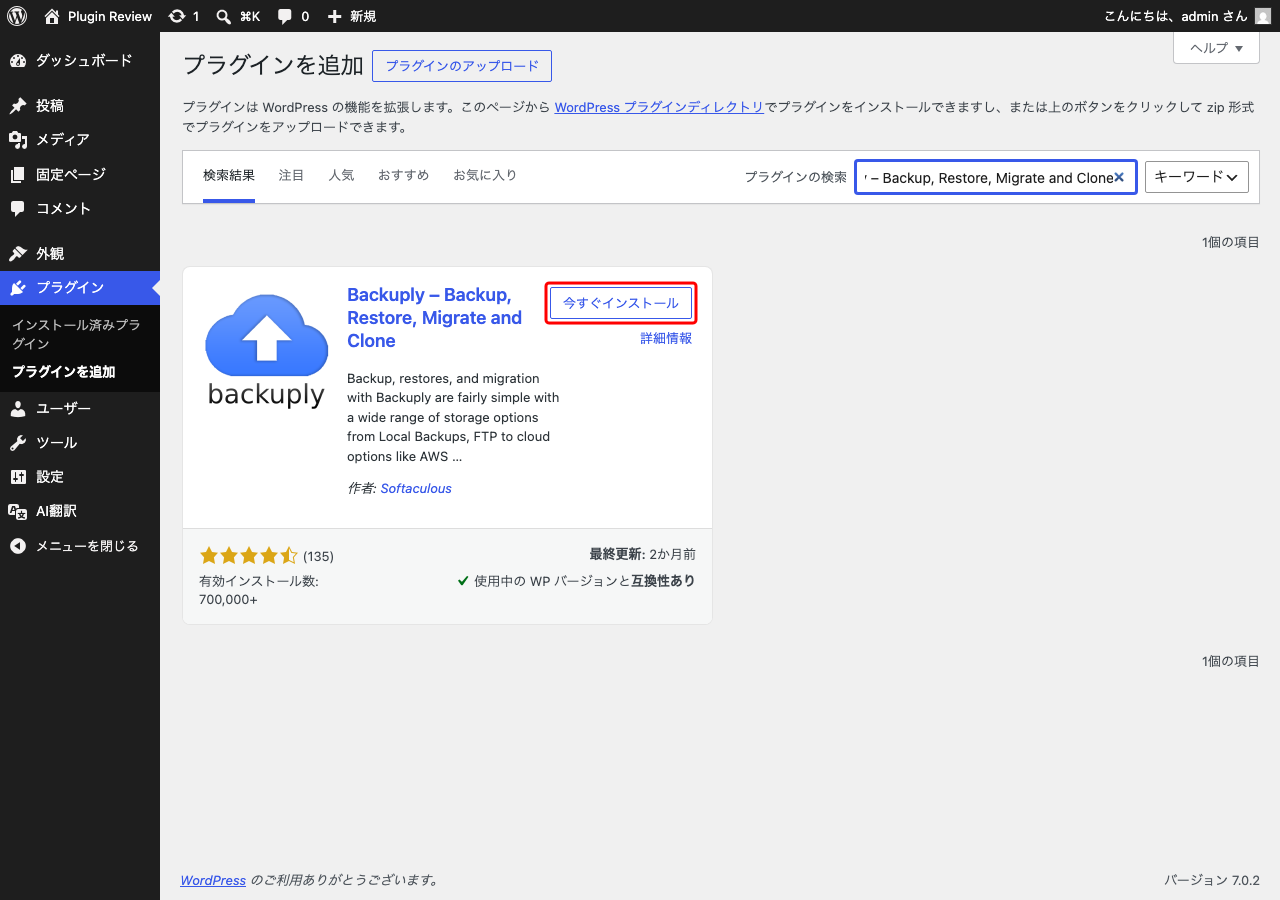This screenshot has height=900, width=1280.
Task: Open インストール済みプラグイン submenu item
Action: coord(80,334)
